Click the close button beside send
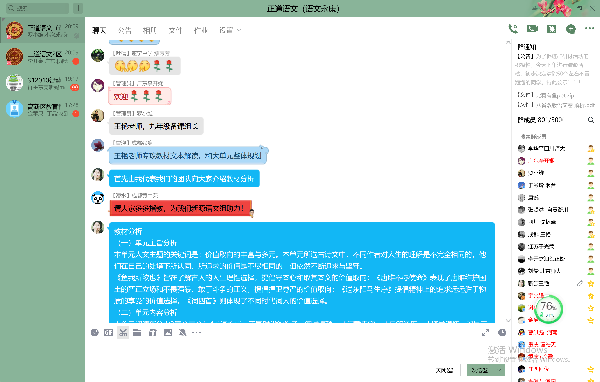 pos(444,370)
